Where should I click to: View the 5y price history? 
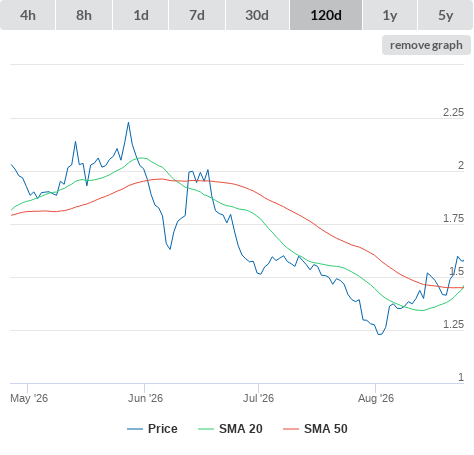tap(445, 15)
